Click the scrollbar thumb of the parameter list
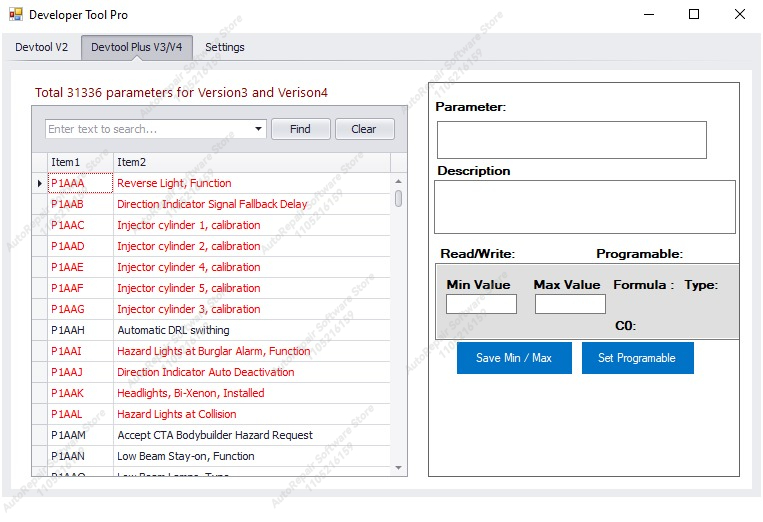The height and width of the screenshot is (522, 763). coord(399,198)
